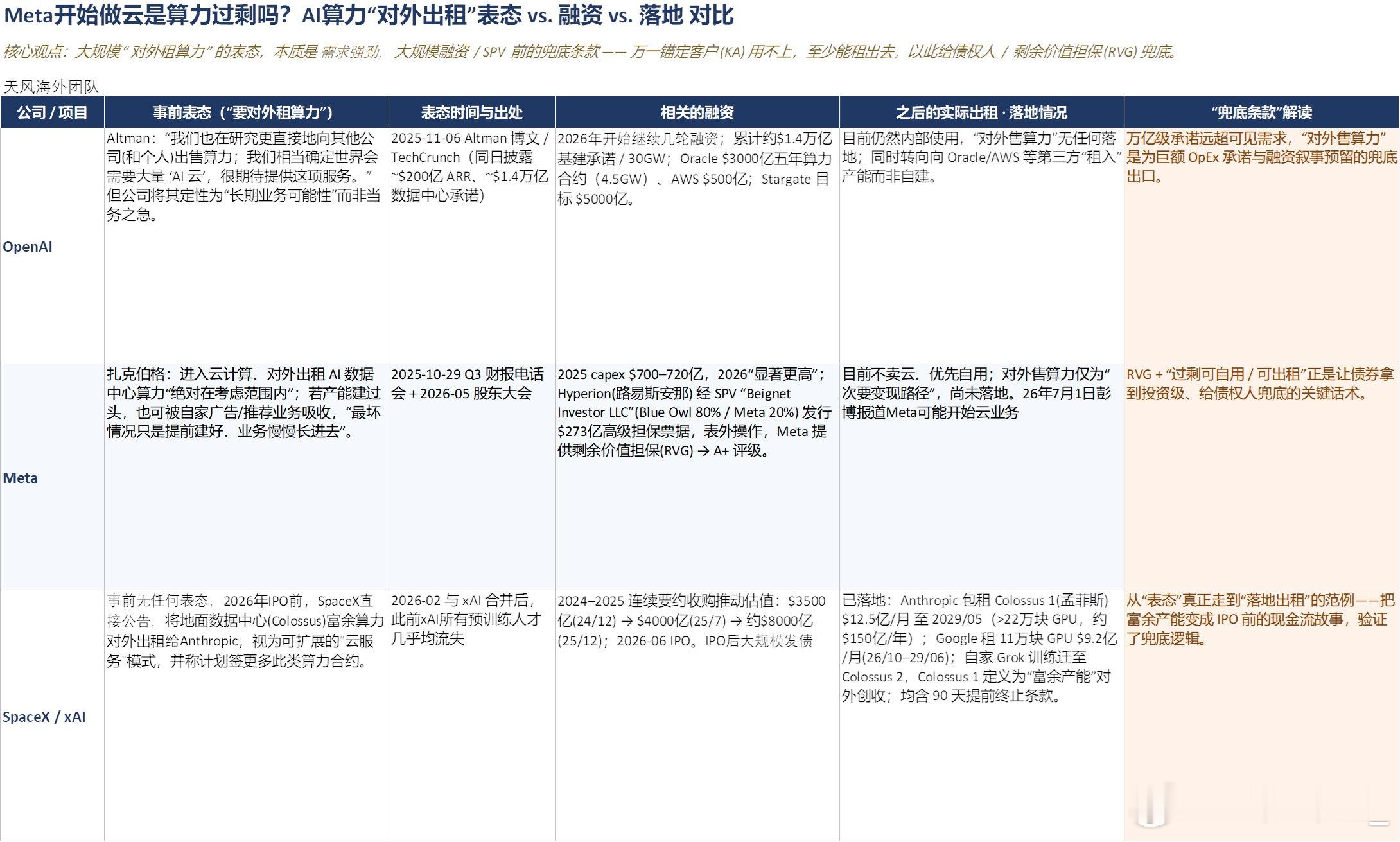Click the Altman quote cell about selling compute

[247, 246]
